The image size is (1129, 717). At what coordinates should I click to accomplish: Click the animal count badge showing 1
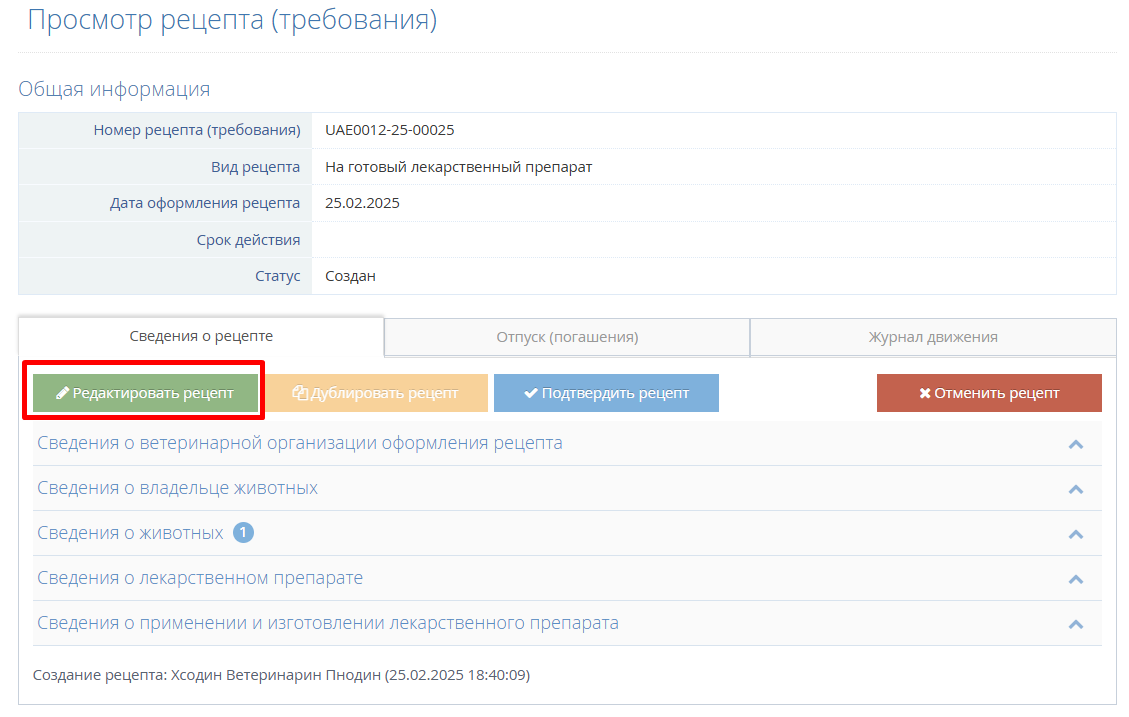coord(243,533)
